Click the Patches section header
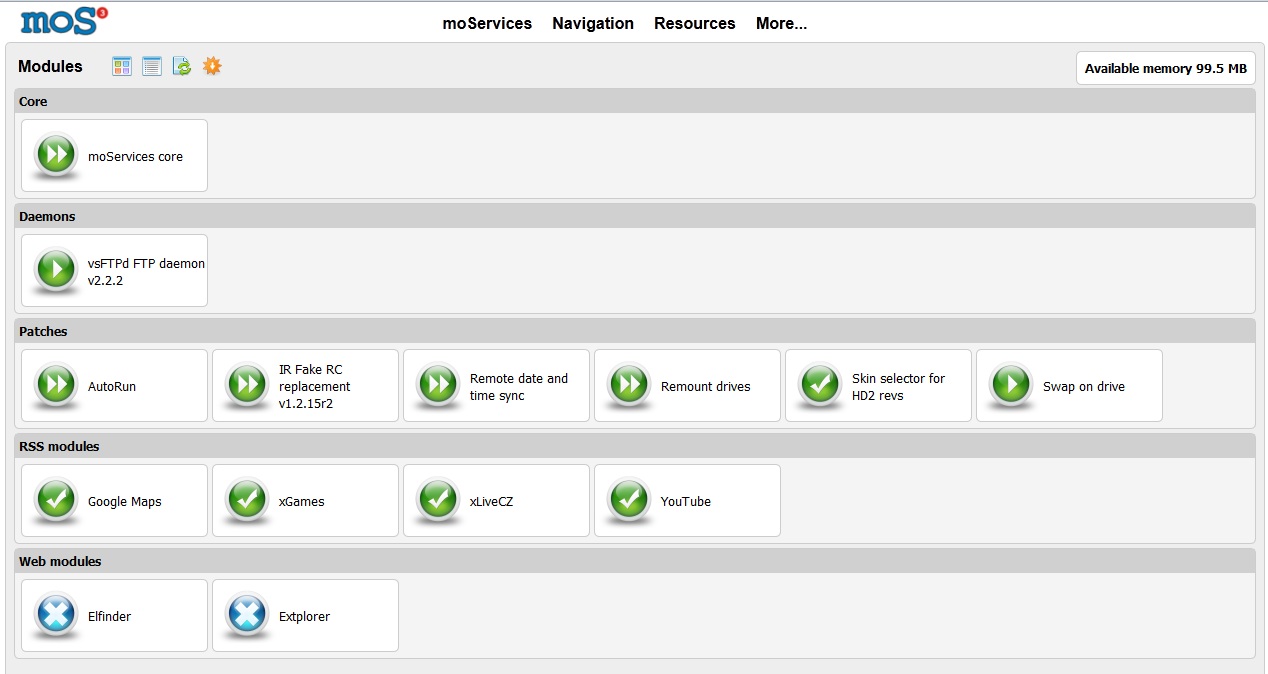 (635, 331)
